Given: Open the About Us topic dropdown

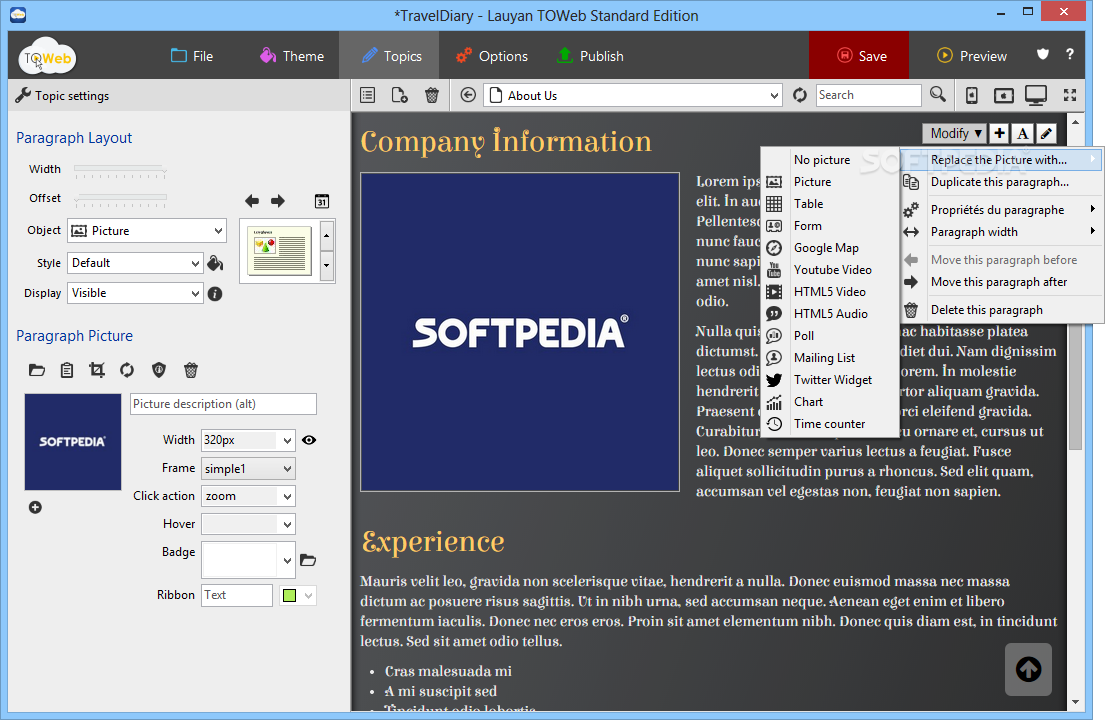Looking at the screenshot, I should click(x=633, y=95).
